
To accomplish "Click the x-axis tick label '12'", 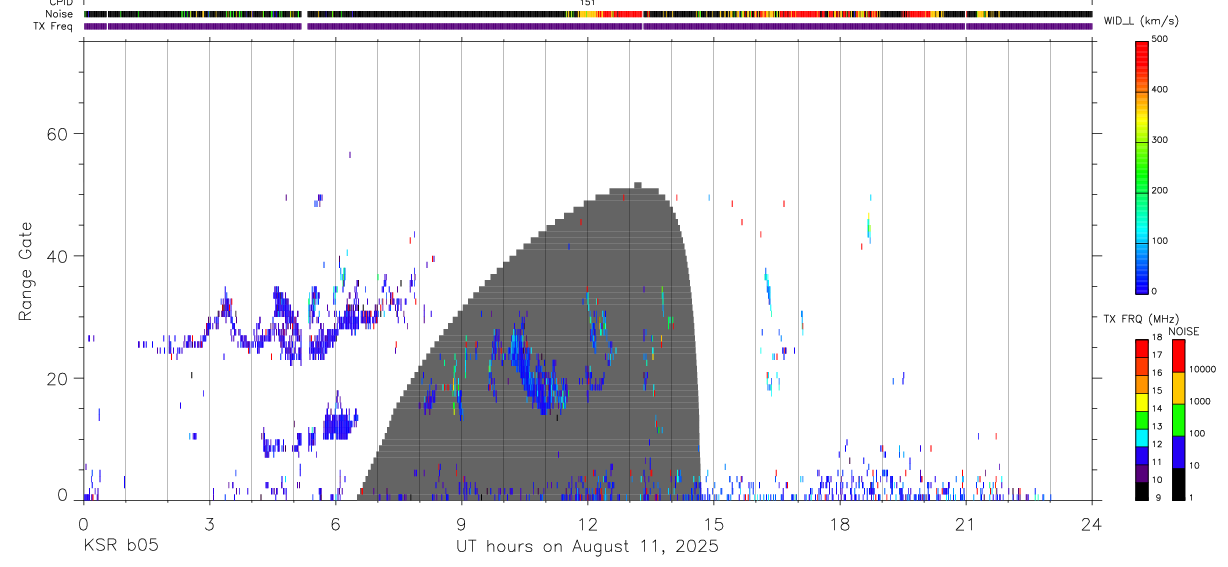I will 587,524.
